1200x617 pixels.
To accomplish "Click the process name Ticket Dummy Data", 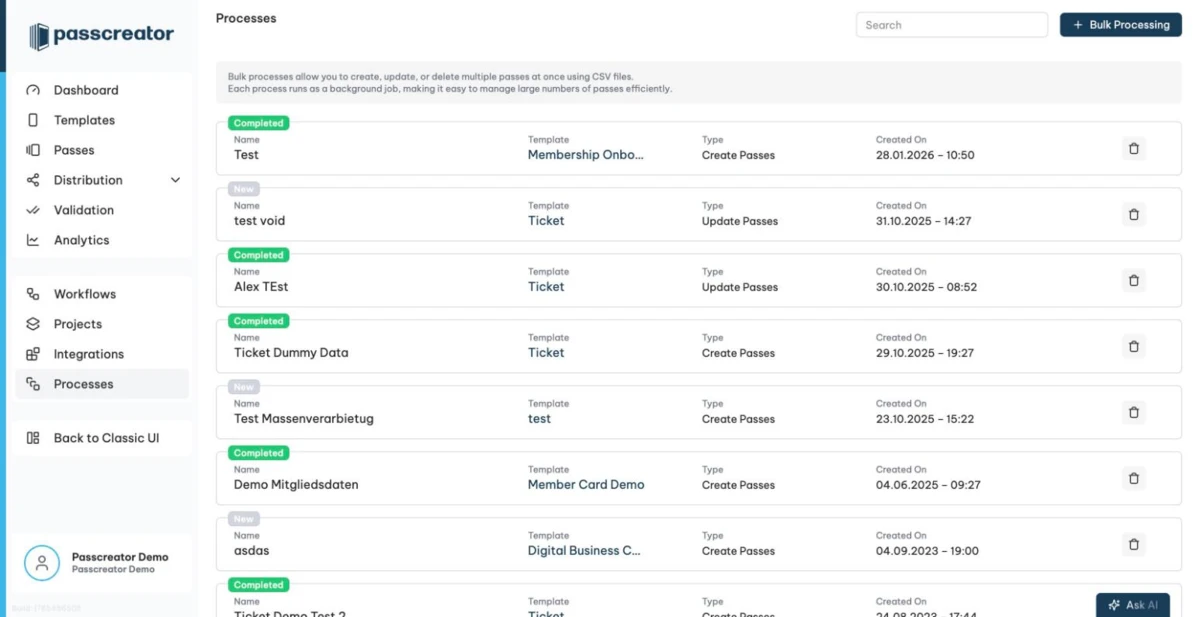I will coord(291,353).
